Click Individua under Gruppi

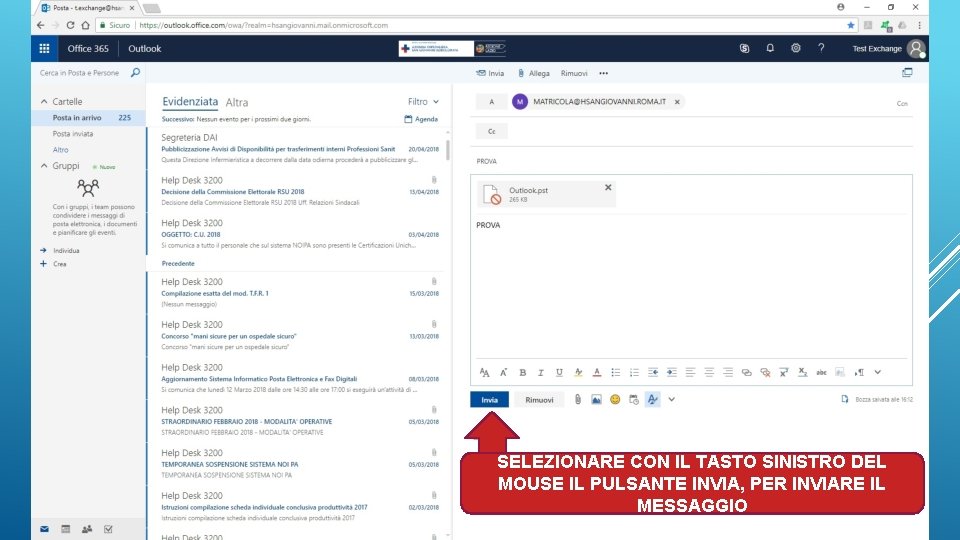[66, 250]
